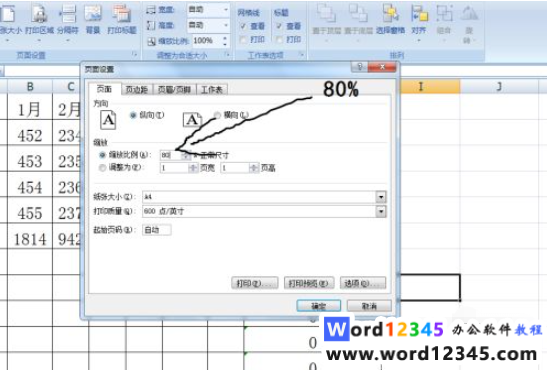Image resolution: width=547 pixels, height=370 pixels.
Task: Click the First page number (起始页码) field
Action: point(157,230)
